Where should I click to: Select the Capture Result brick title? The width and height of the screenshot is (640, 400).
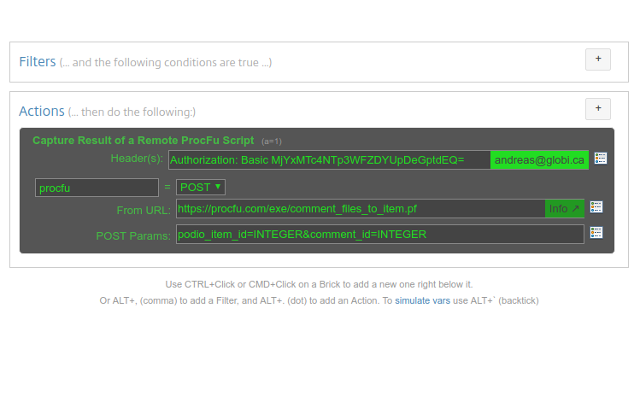[x=143, y=141]
